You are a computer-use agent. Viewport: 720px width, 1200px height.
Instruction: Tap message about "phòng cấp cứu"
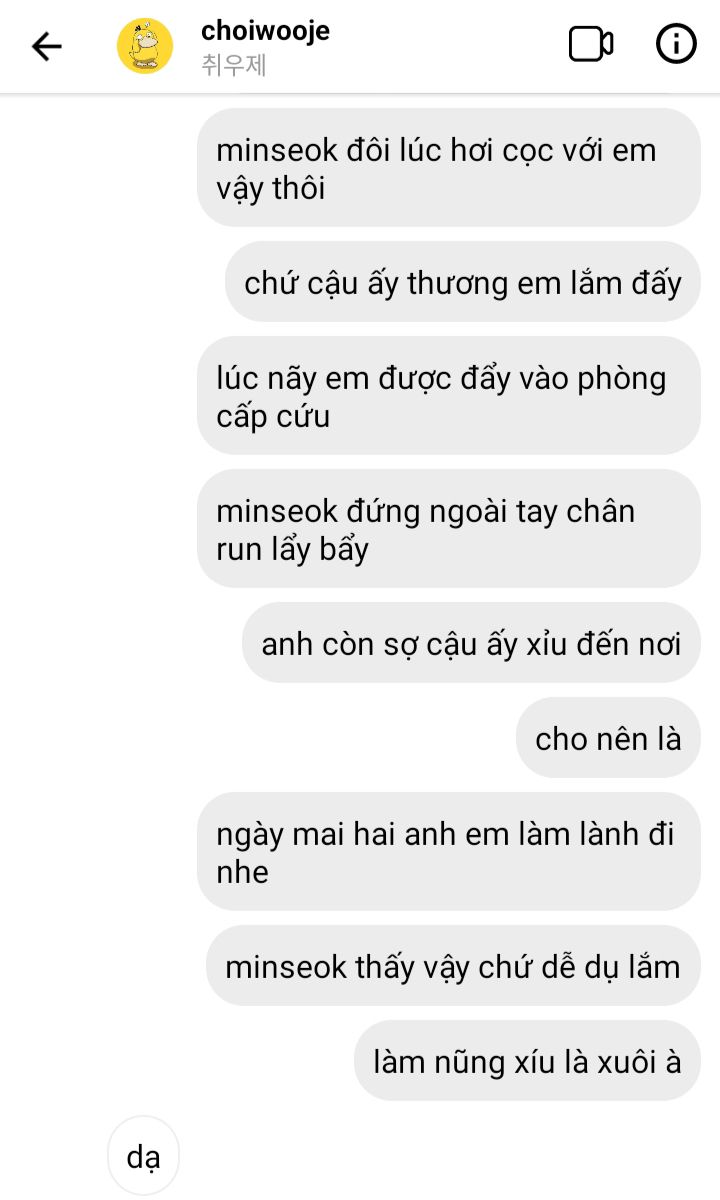point(448,396)
